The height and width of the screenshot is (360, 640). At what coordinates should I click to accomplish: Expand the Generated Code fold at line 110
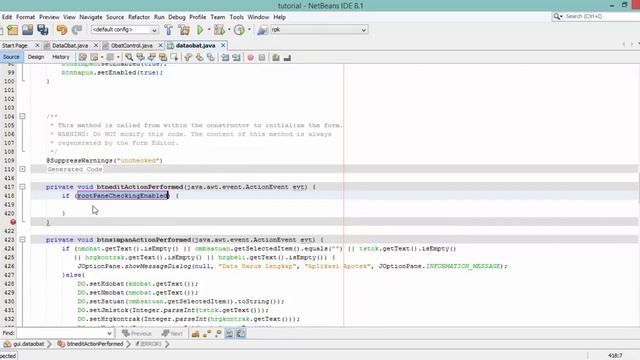click(x=22, y=169)
